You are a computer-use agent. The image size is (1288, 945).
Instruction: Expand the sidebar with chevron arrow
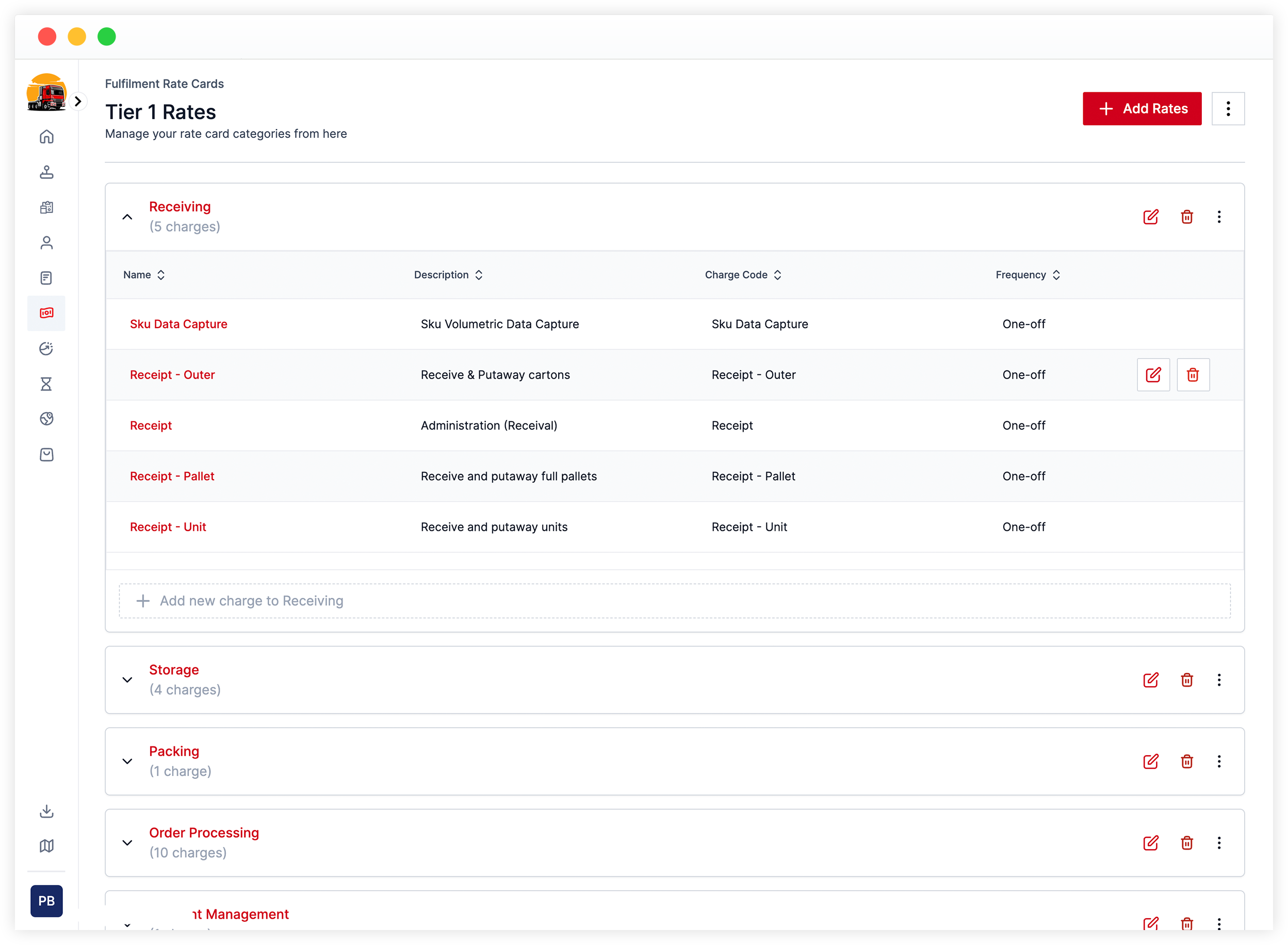click(x=78, y=101)
